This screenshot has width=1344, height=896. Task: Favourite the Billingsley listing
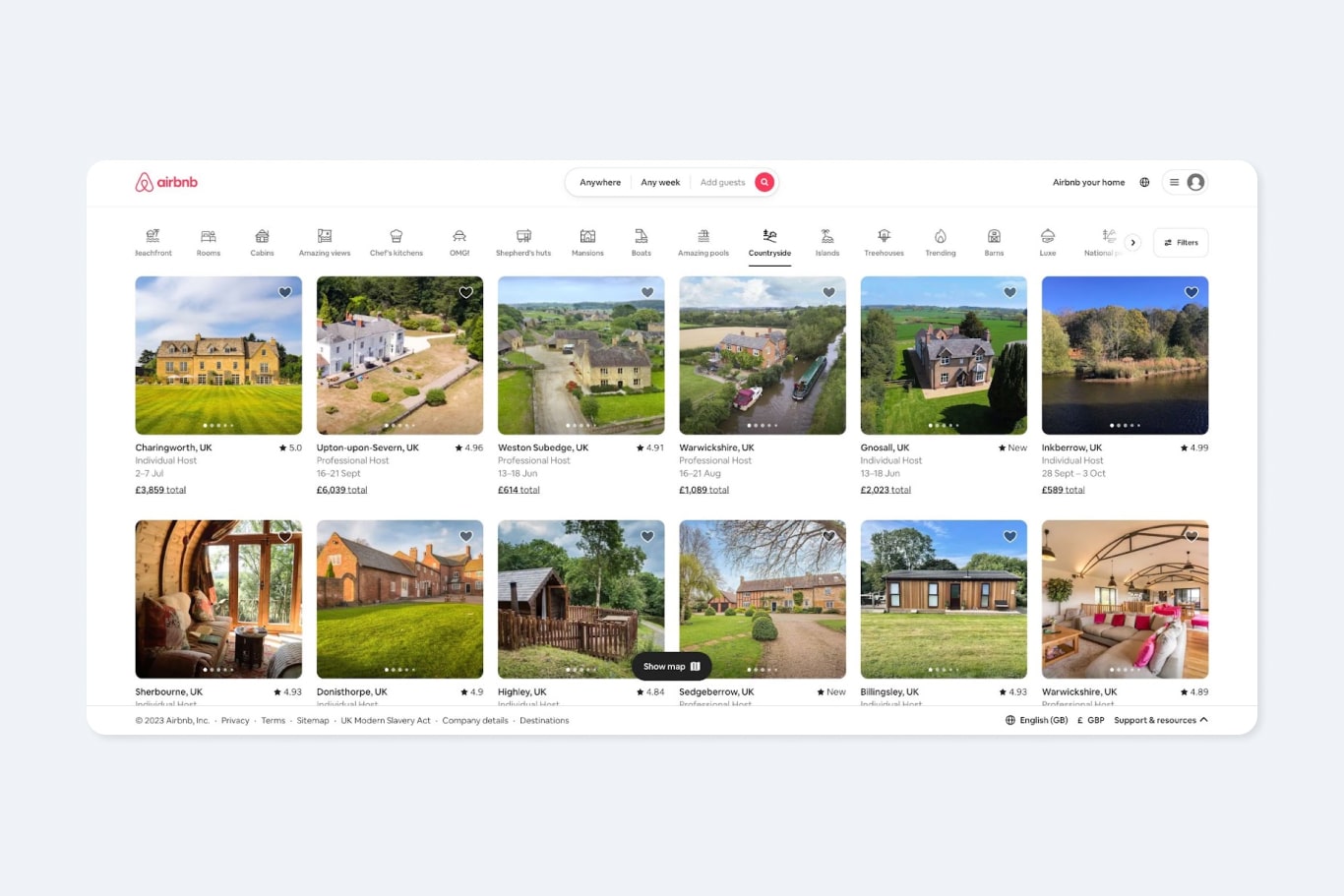click(1009, 536)
